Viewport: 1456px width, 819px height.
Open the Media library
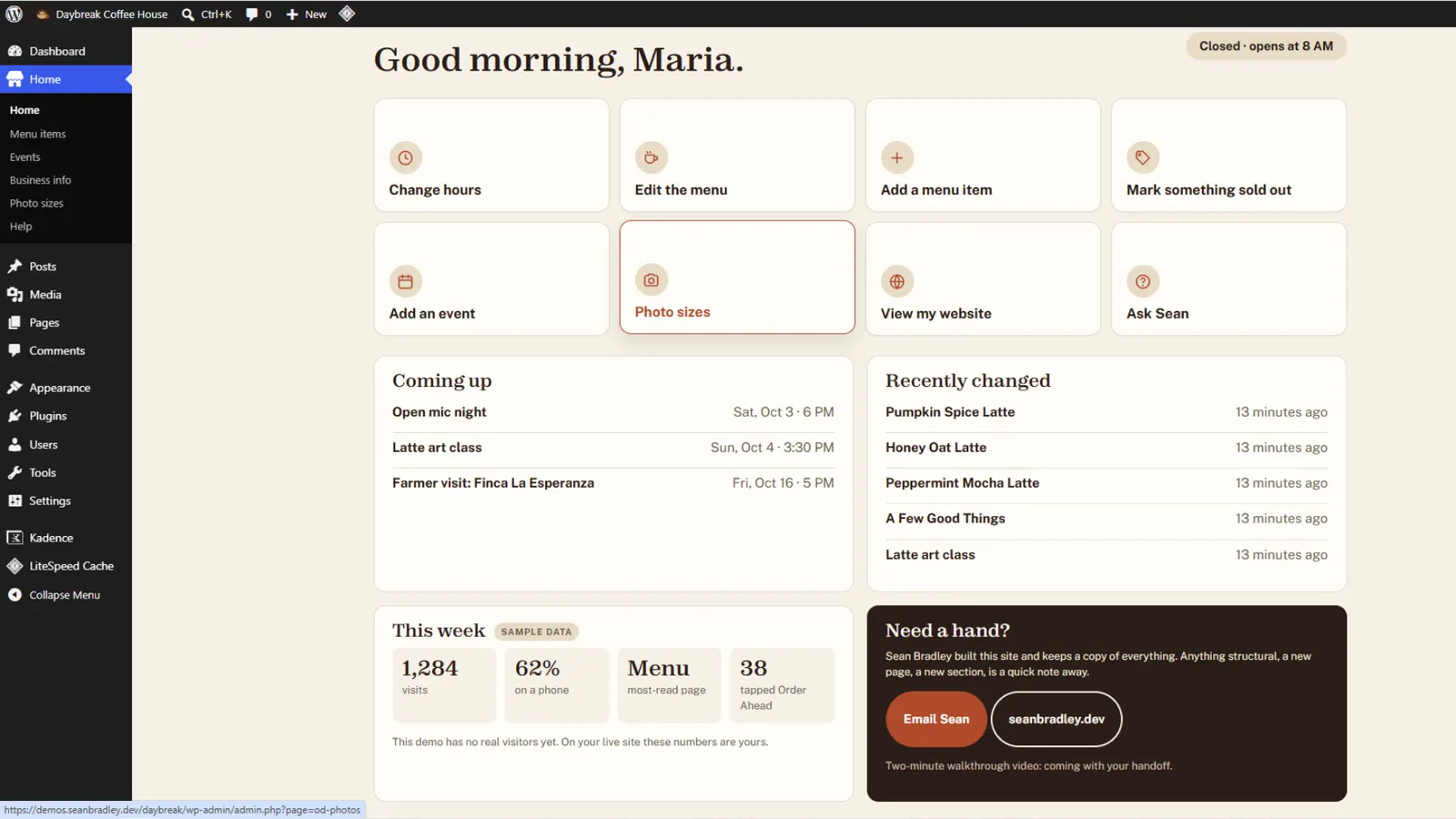click(66, 295)
